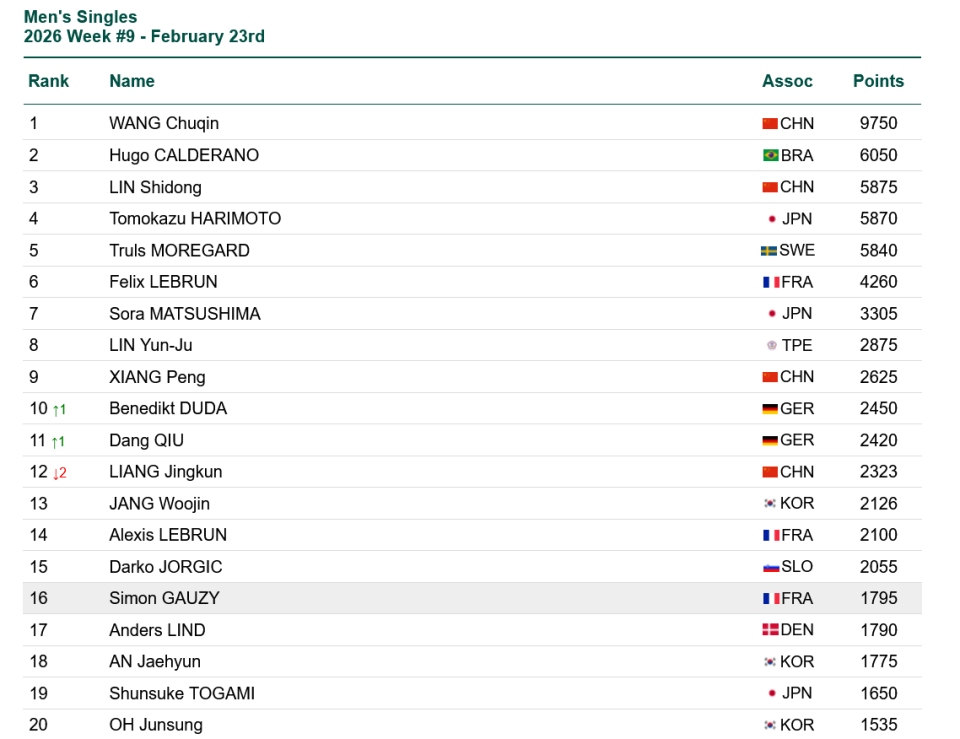Click the Japan flag for Tomokazu HARIMOTO
The width and height of the screenshot is (960, 739).
[x=772, y=219]
